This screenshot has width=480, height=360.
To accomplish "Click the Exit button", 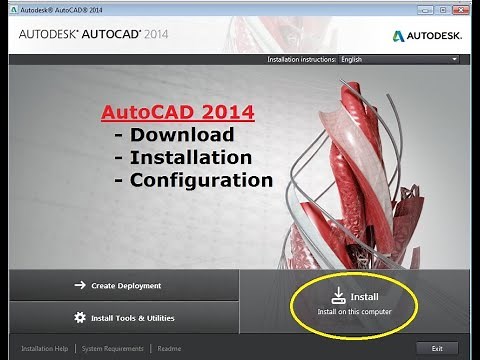I will tap(437, 349).
